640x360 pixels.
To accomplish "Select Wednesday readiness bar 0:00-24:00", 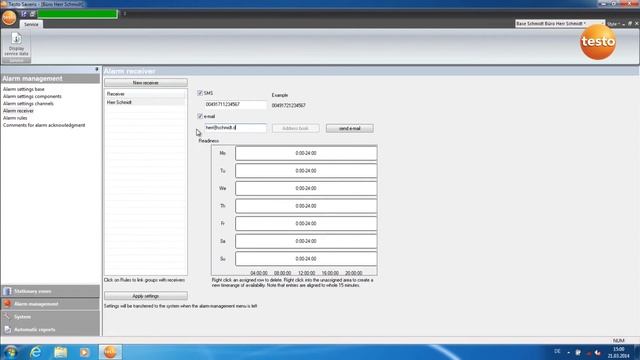I will click(x=306, y=189).
